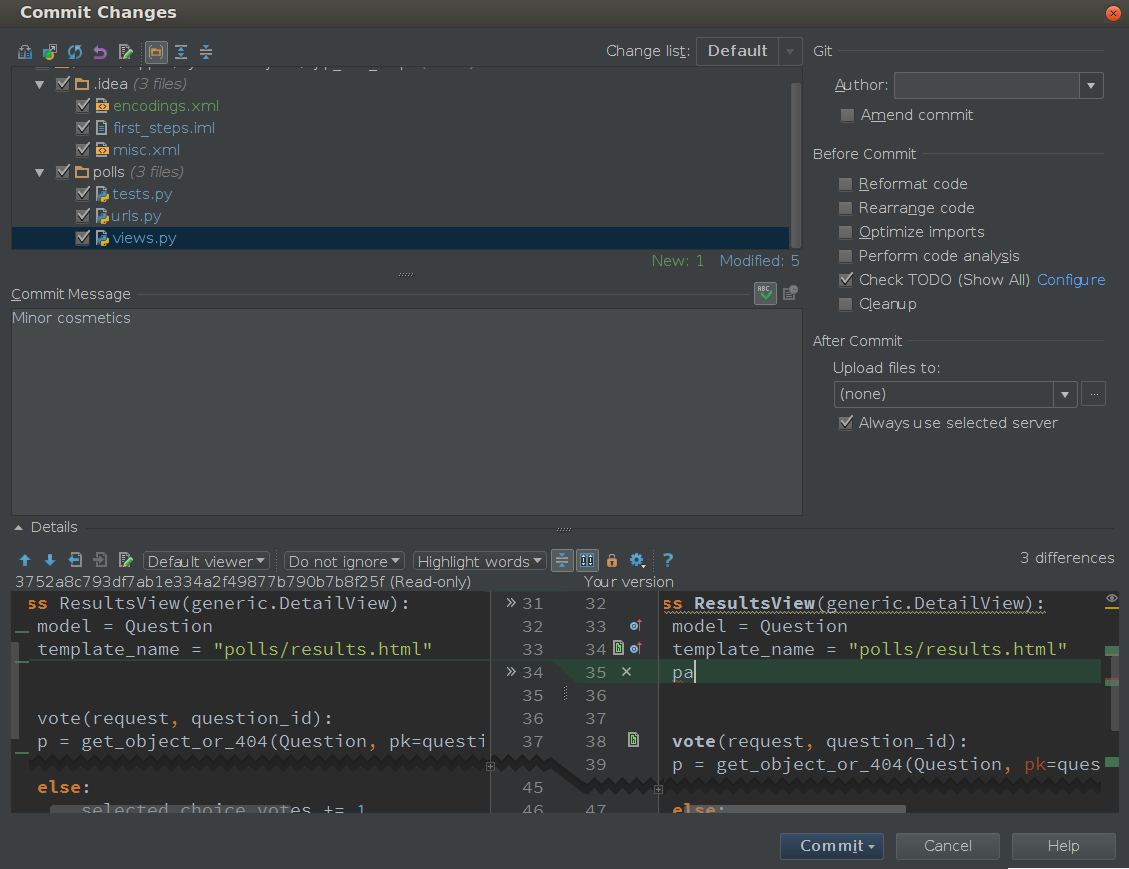Image resolution: width=1129 pixels, height=869 pixels.
Task: Open the Configure link for TODO check
Action: (1071, 280)
